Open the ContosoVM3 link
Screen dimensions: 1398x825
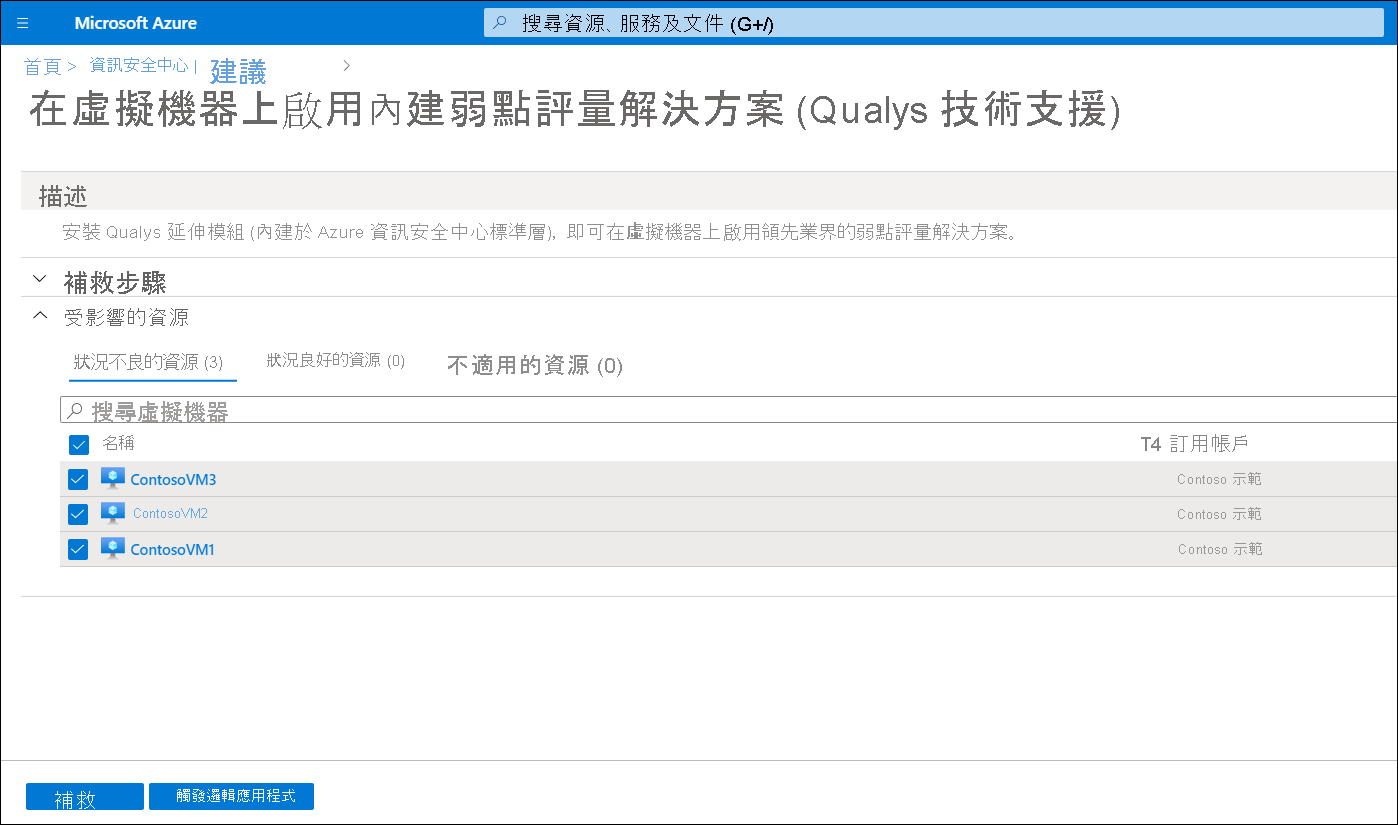pyautogui.click(x=173, y=480)
